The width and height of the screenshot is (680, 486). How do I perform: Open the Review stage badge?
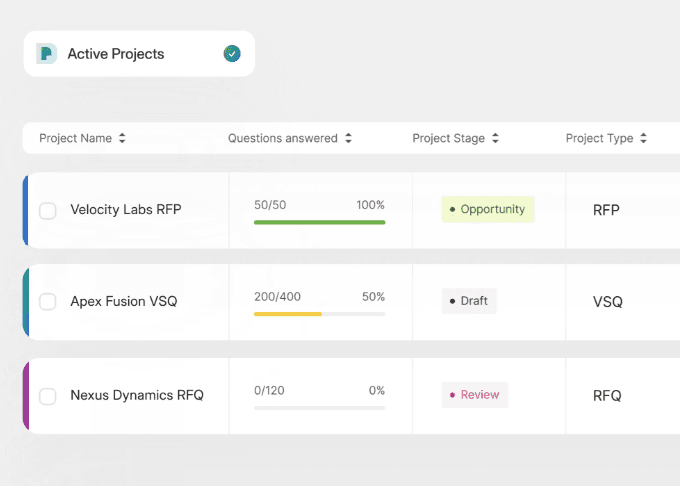475,395
